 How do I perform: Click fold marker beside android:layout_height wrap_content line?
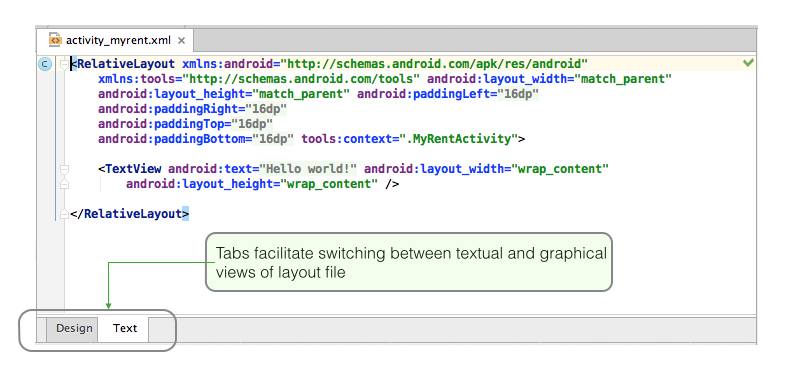(64, 184)
